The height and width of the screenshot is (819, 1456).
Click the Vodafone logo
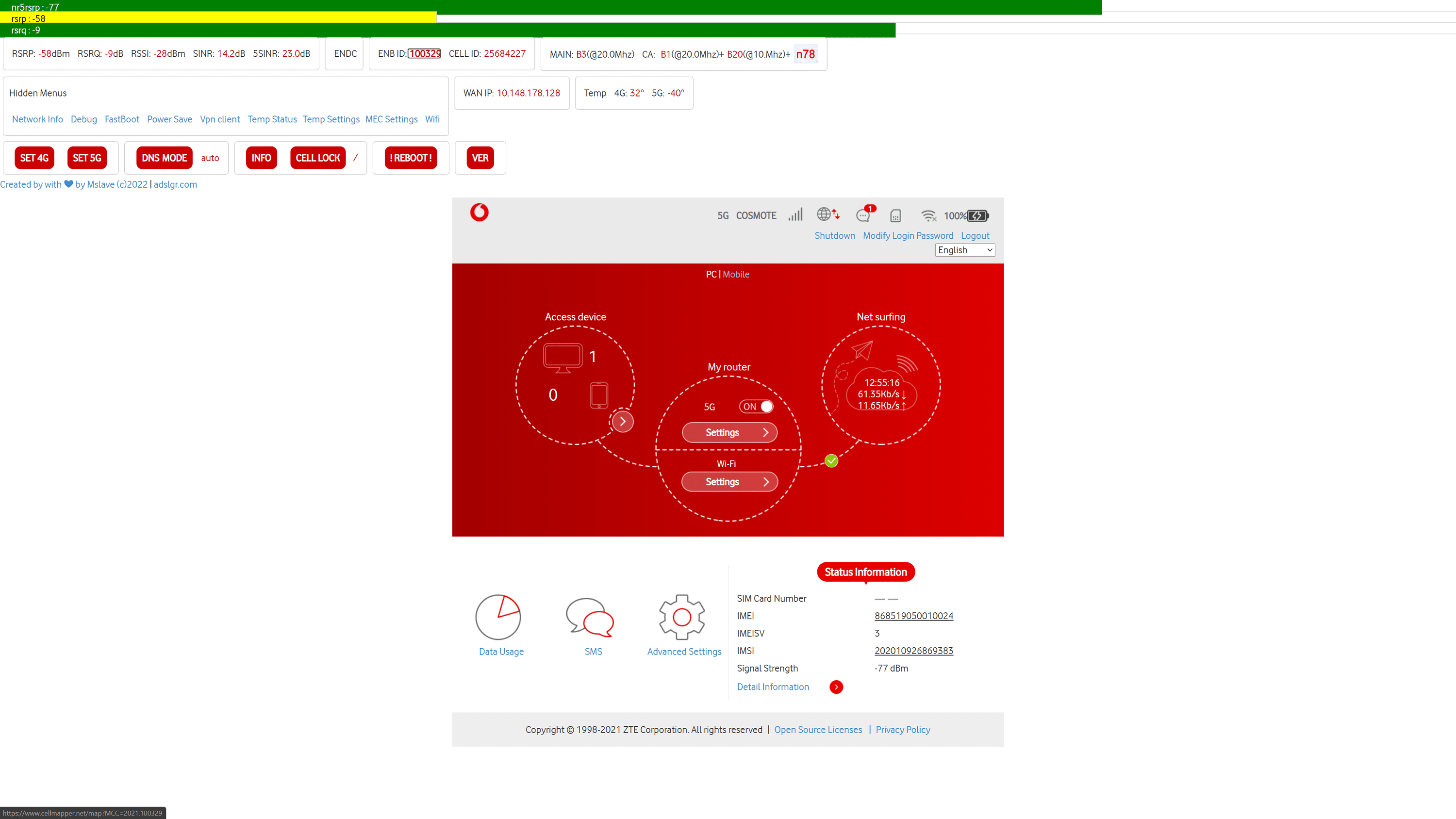480,213
